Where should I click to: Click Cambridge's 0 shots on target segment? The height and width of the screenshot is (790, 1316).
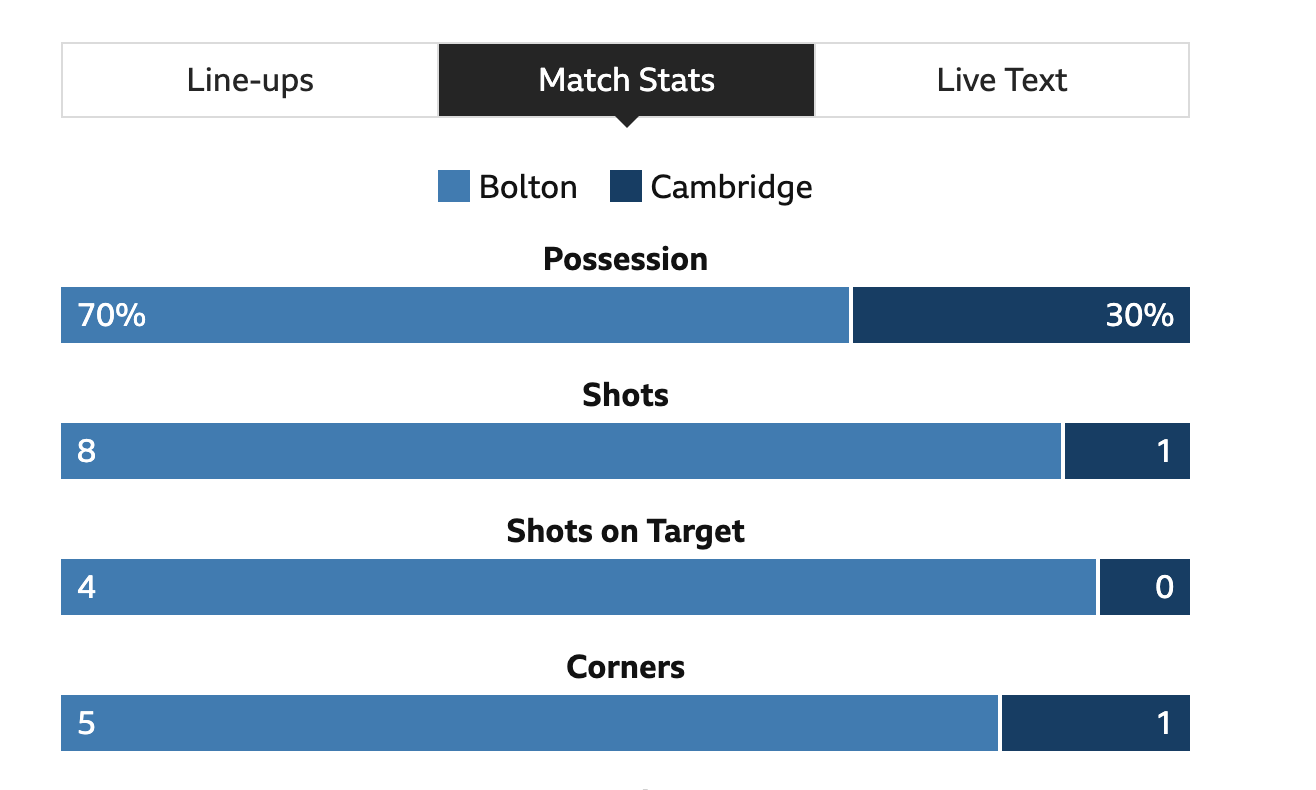pos(1145,587)
